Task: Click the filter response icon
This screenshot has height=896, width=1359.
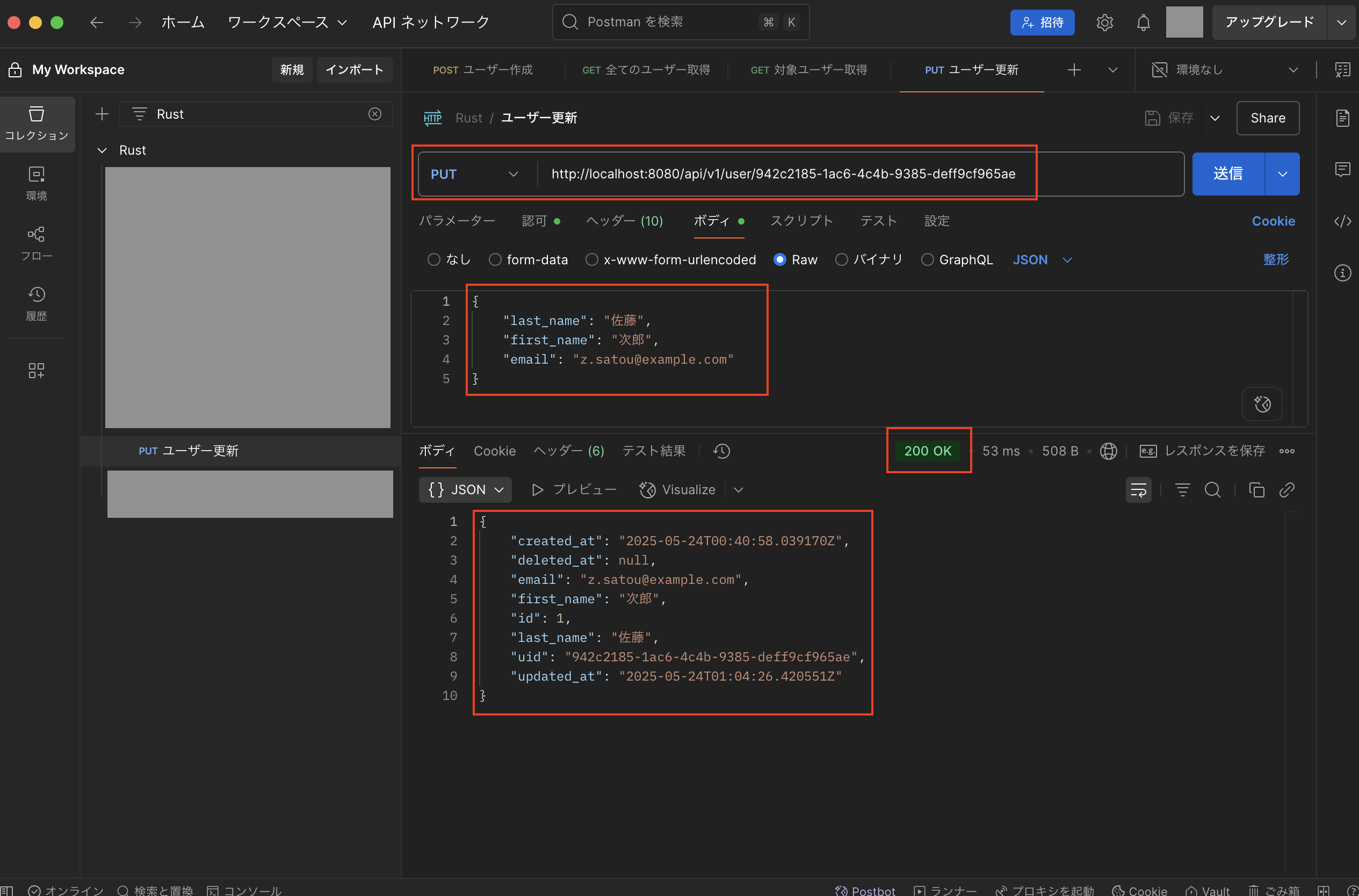Action: (1182, 490)
